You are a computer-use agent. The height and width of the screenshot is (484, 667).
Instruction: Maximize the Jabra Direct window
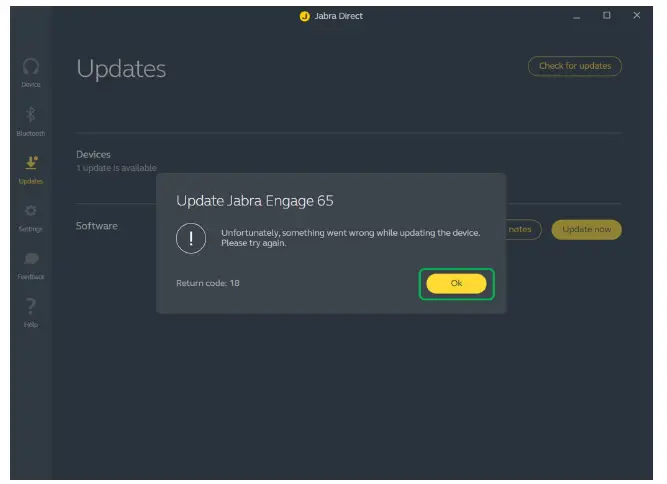(x=607, y=16)
